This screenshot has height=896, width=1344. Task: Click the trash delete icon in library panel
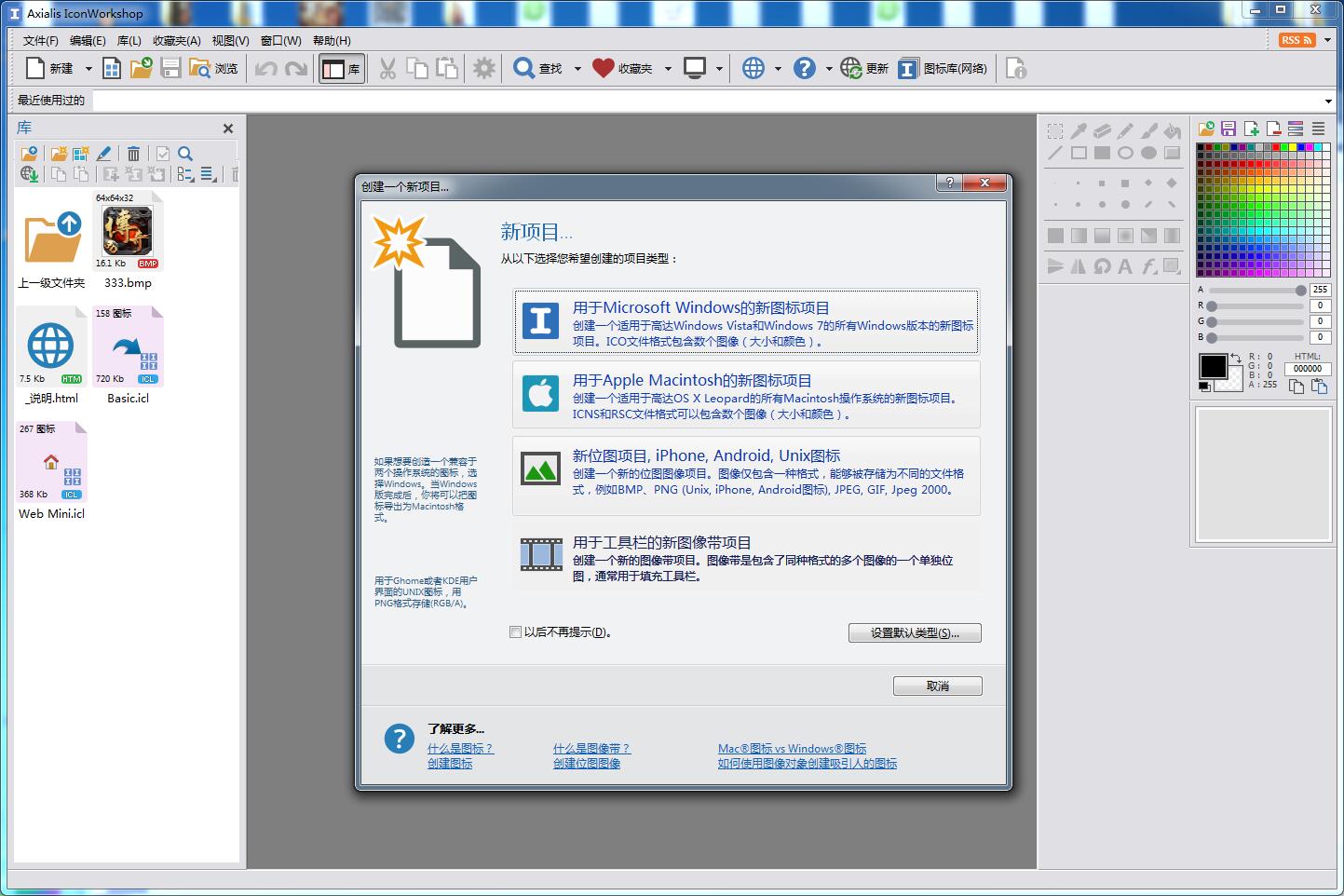(133, 154)
